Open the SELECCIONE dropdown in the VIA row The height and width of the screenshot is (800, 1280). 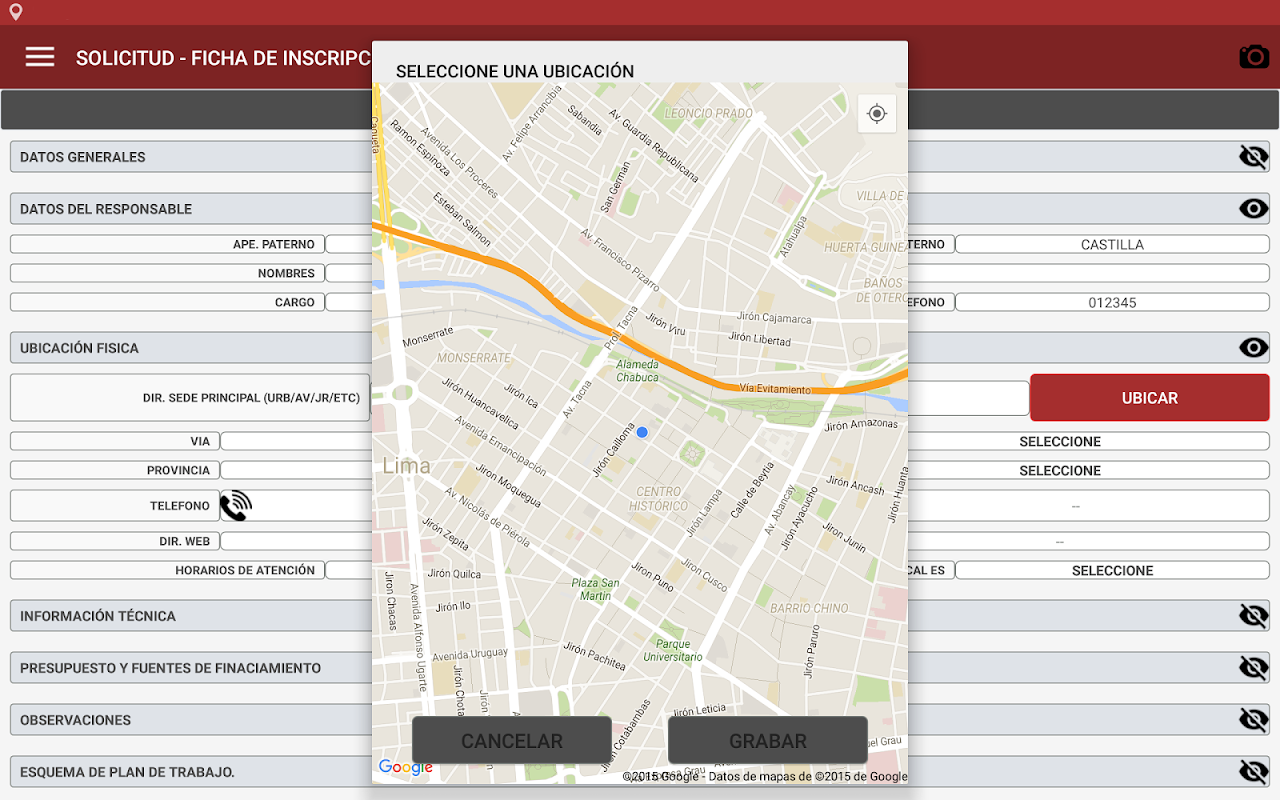[1060, 441]
